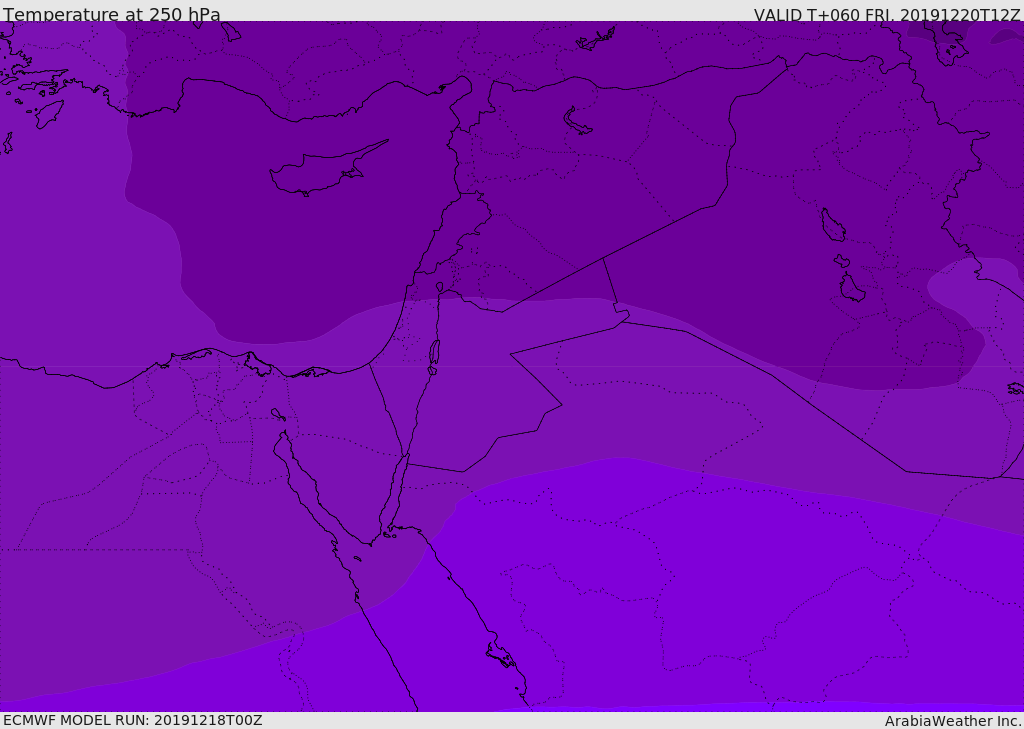Click the 'VALID T+060 FRI. 20191220T12Z' label
Viewport: 1024px width, 729px height.
[886, 15]
